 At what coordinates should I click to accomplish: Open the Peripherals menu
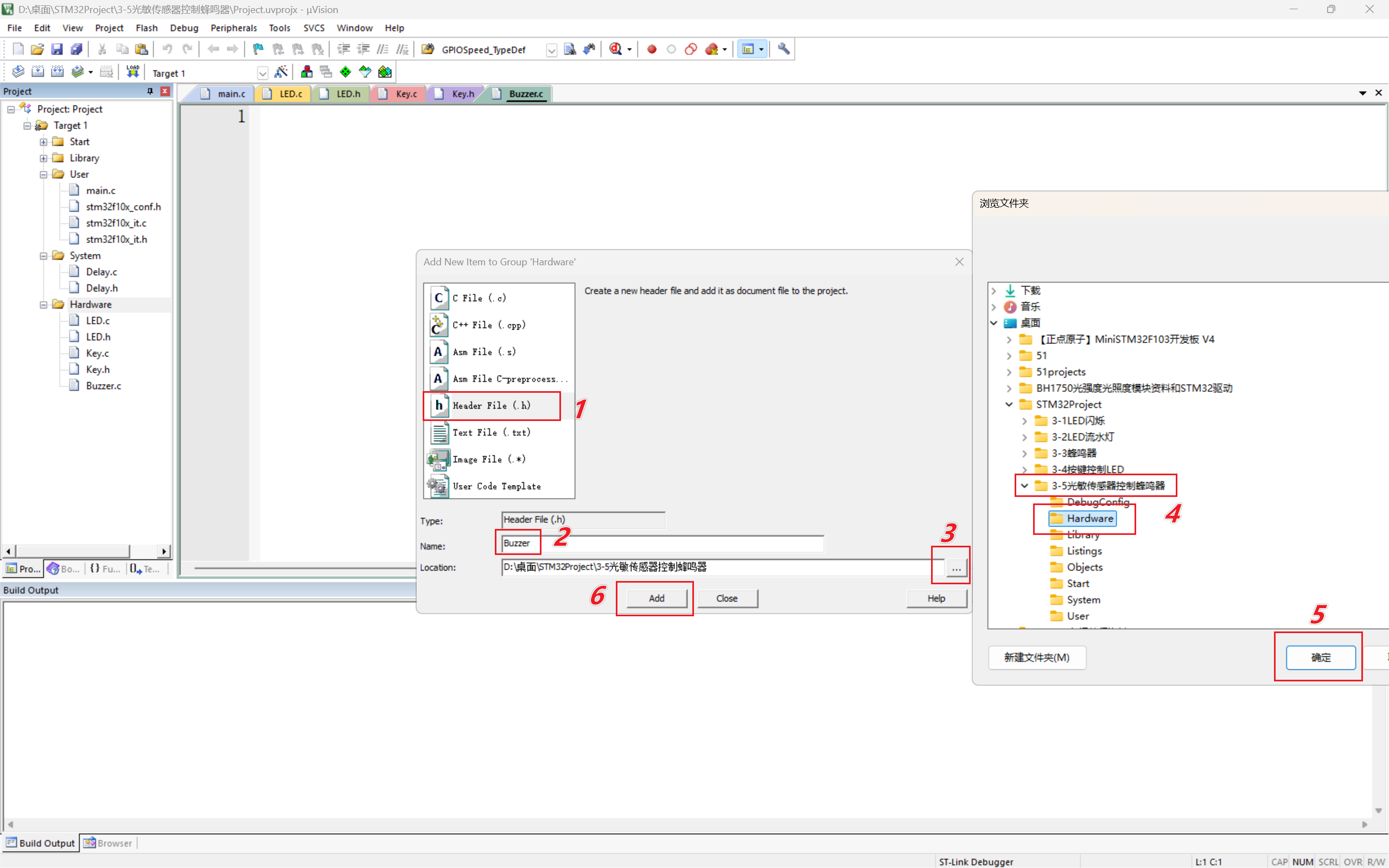tap(233, 28)
